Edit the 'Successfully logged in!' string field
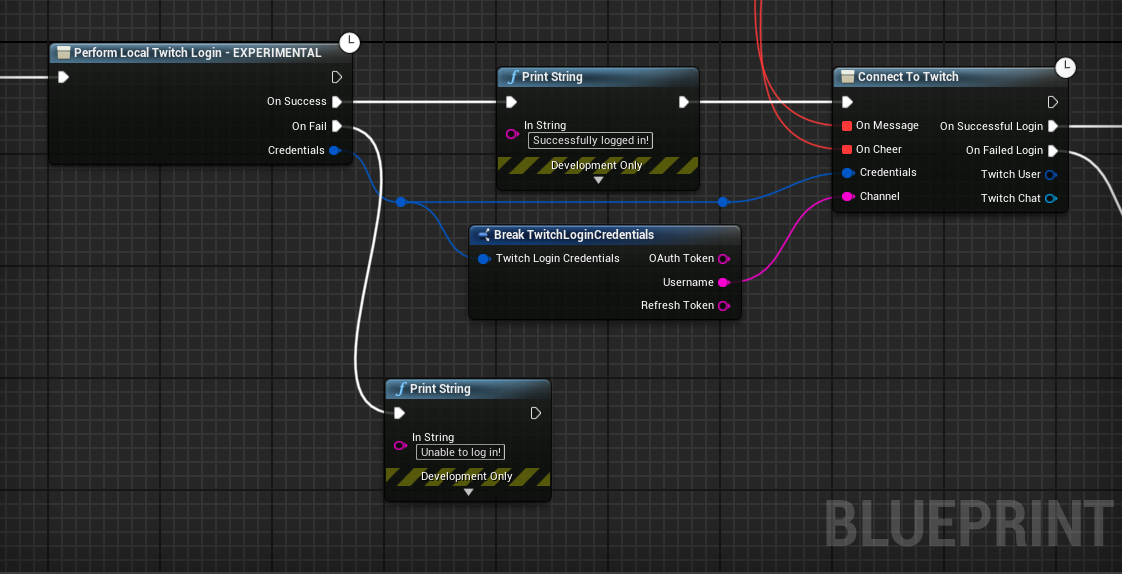The image size is (1122, 574). click(x=590, y=141)
